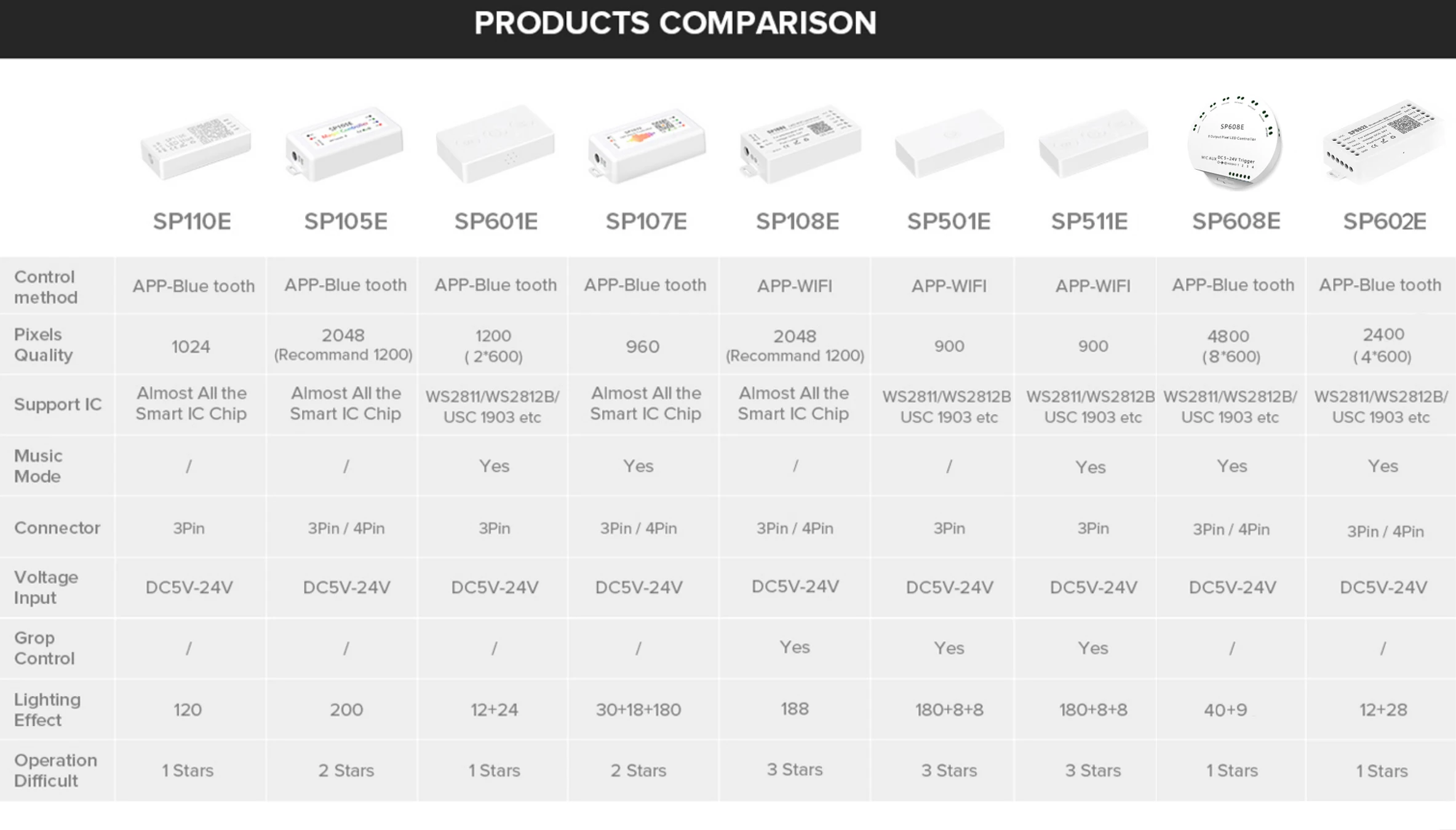Click the Control method row label
Screen dimensions: 1456x830
tap(46, 287)
